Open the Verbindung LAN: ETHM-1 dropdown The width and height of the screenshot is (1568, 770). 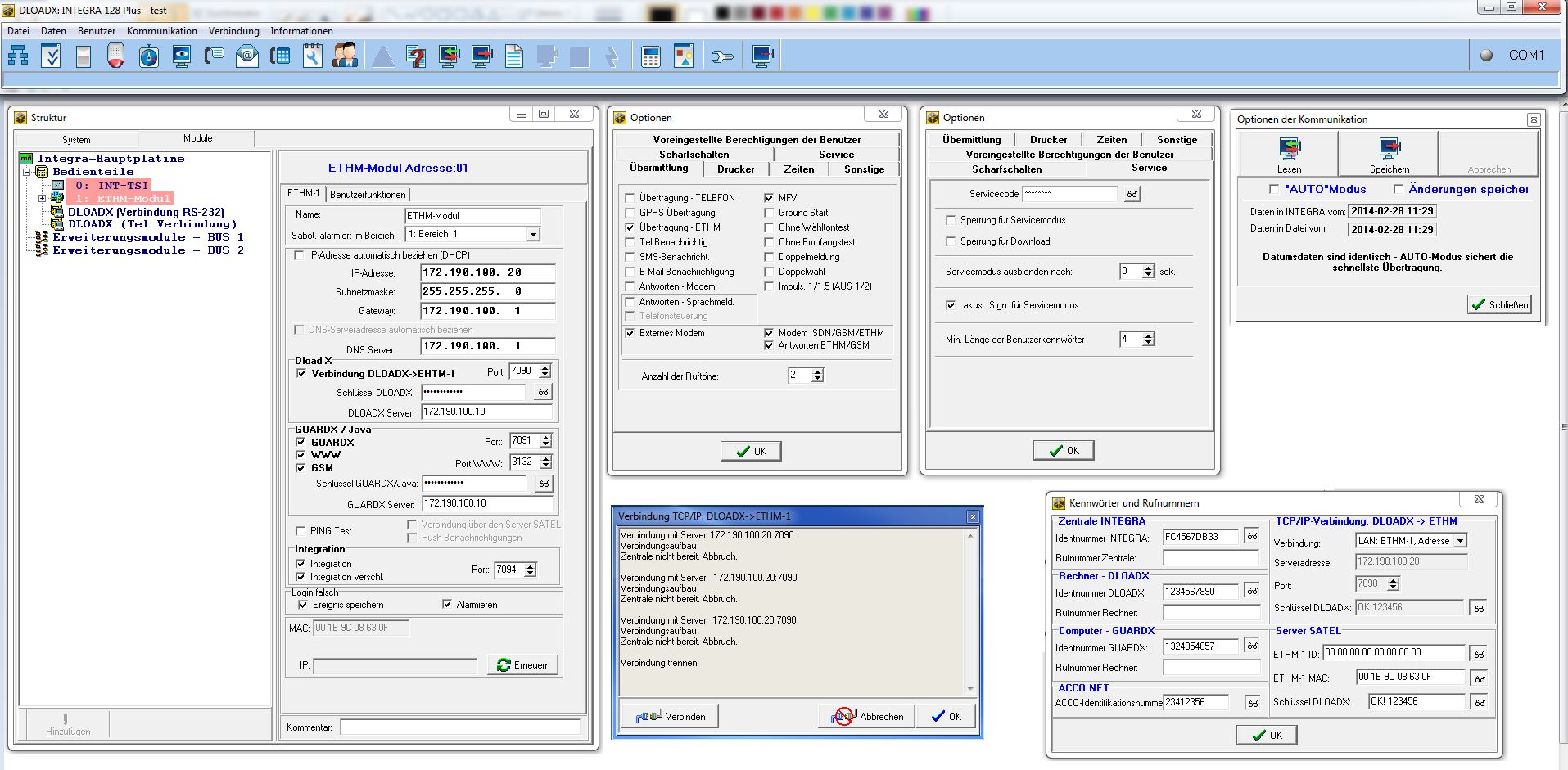point(1460,541)
